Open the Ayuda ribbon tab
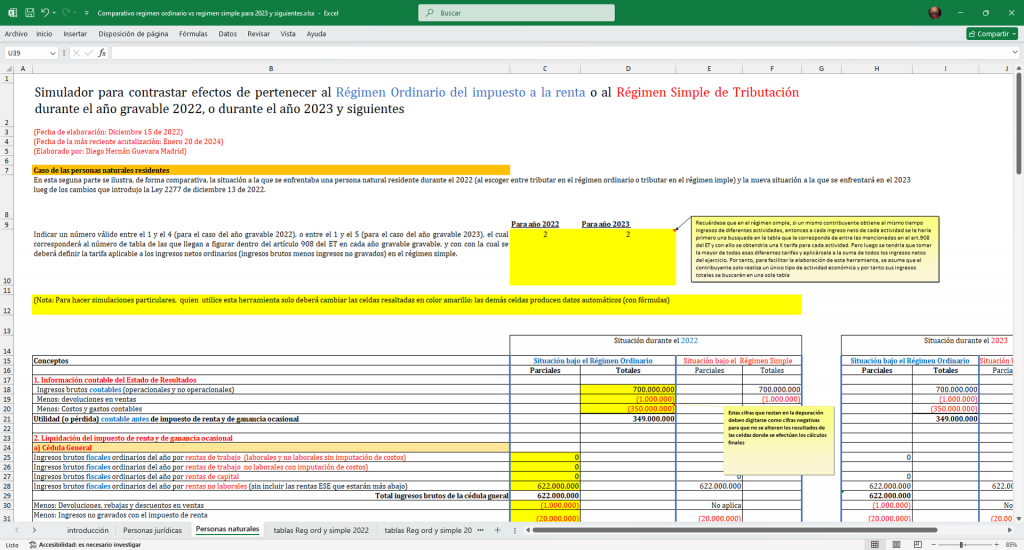 [316, 33]
